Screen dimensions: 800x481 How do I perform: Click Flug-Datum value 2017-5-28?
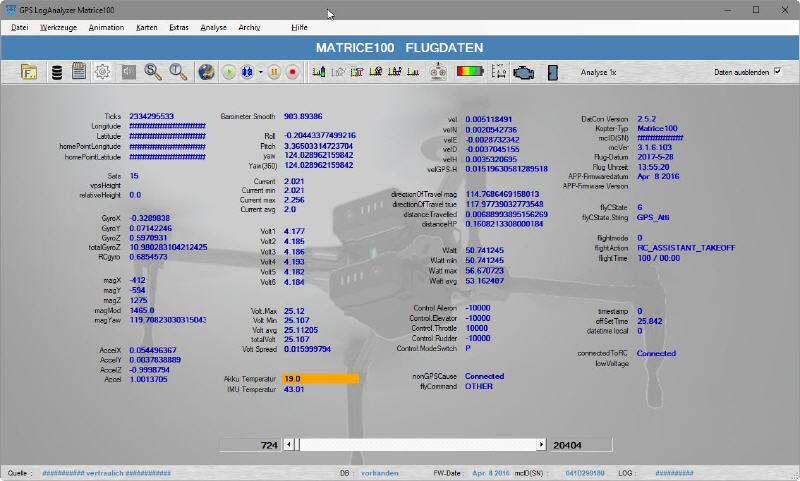tap(655, 157)
